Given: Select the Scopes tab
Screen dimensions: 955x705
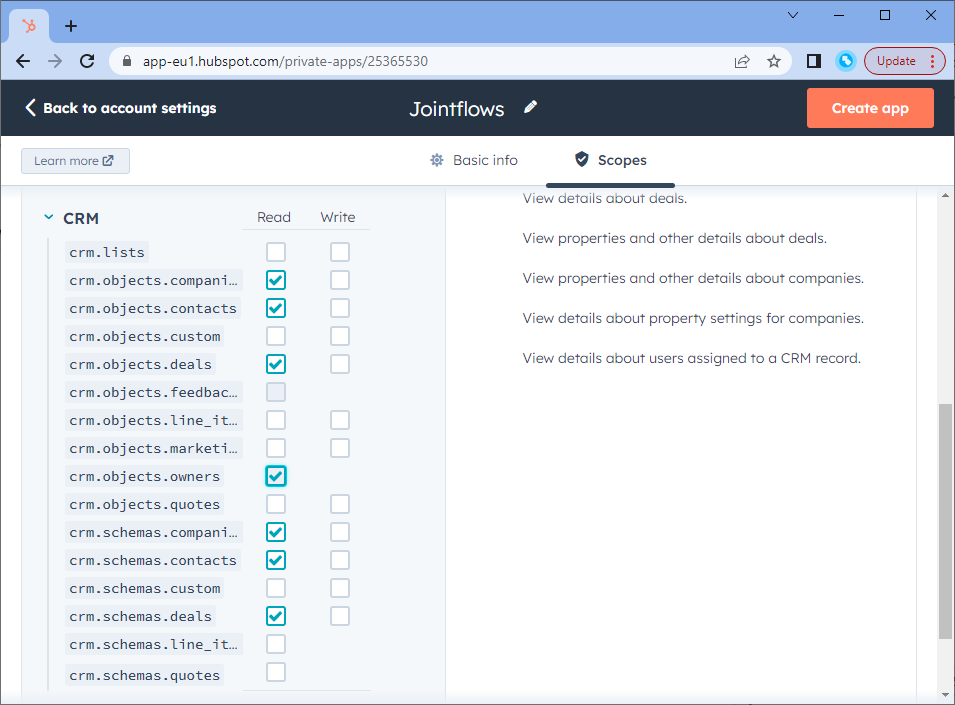Looking at the screenshot, I should [x=610, y=160].
